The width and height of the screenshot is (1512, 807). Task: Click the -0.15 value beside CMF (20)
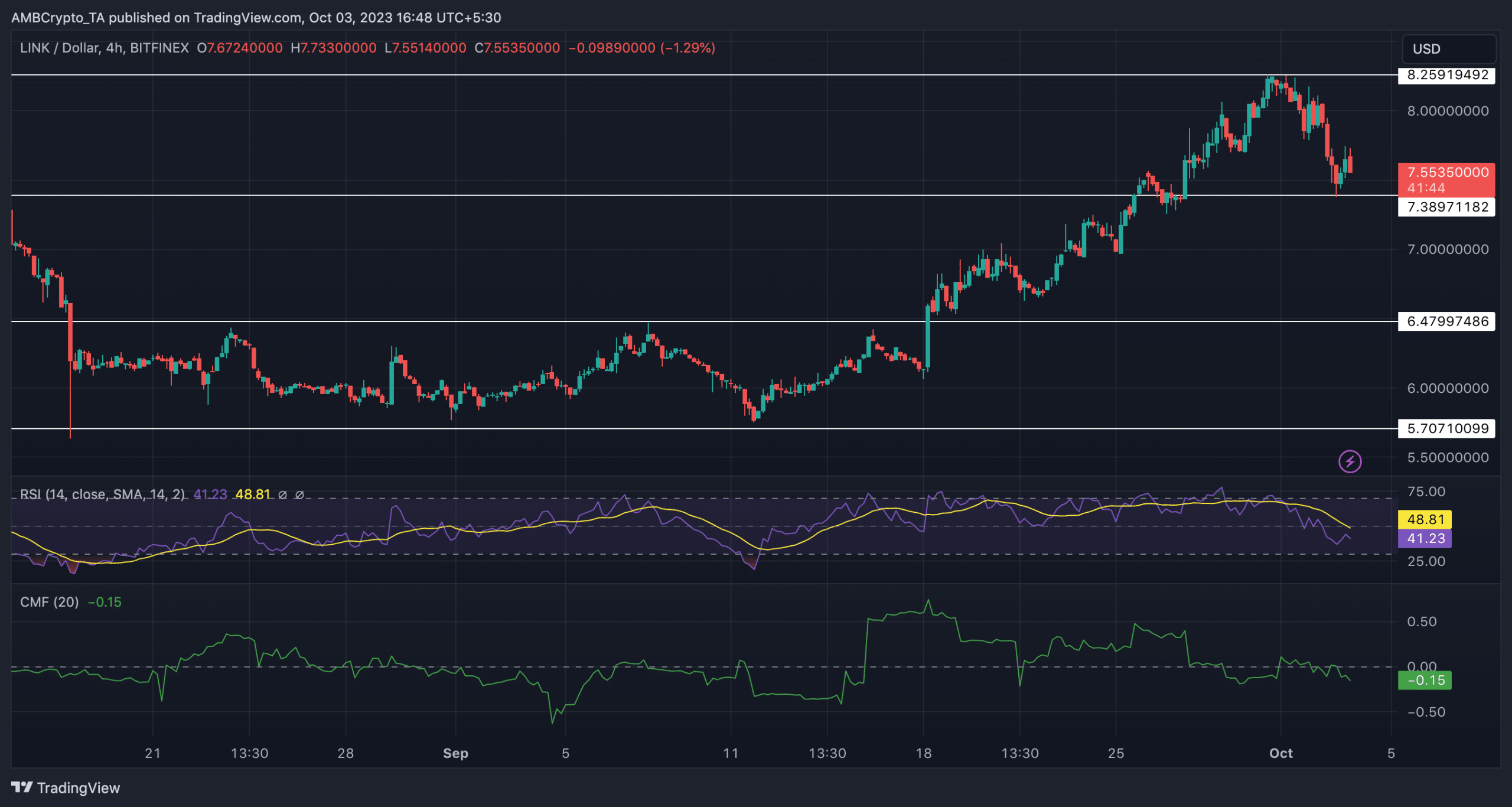coord(105,602)
